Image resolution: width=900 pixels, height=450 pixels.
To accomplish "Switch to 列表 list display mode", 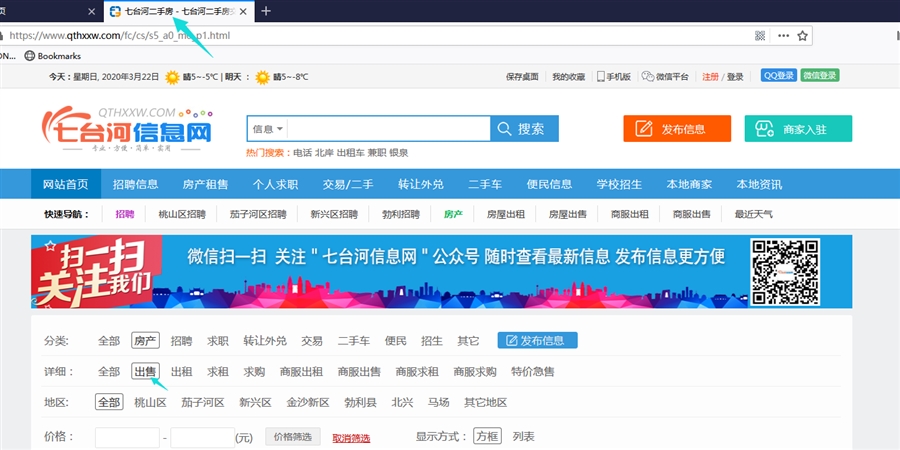I will coord(523,437).
